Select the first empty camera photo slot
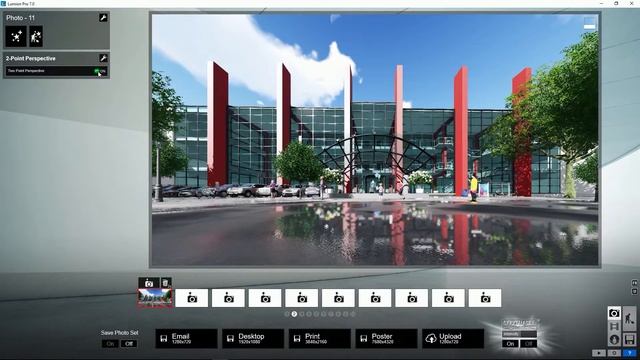The width and height of the screenshot is (640, 360). coord(192,298)
